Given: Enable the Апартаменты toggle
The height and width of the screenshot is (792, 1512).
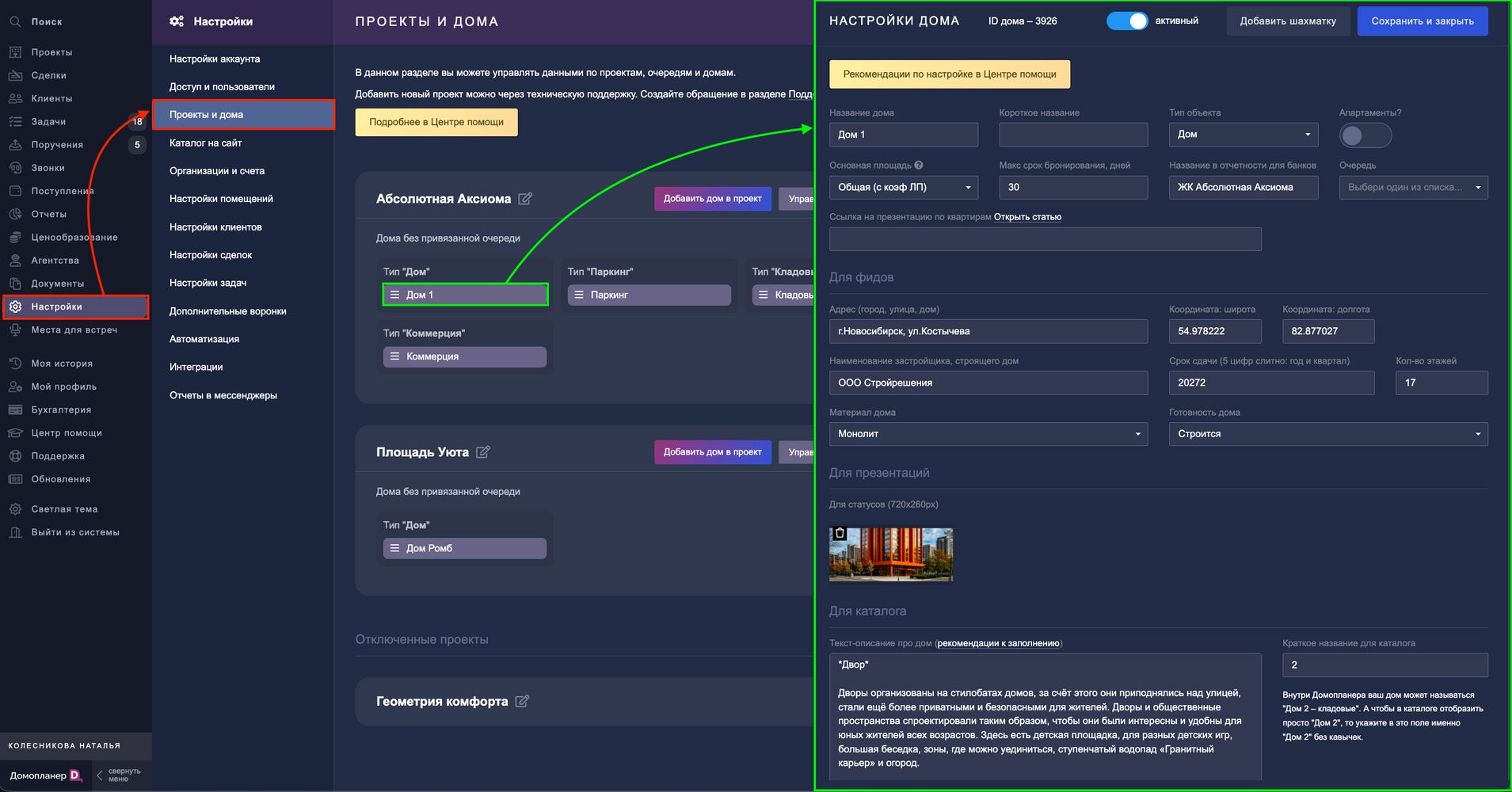Looking at the screenshot, I should [x=1364, y=135].
